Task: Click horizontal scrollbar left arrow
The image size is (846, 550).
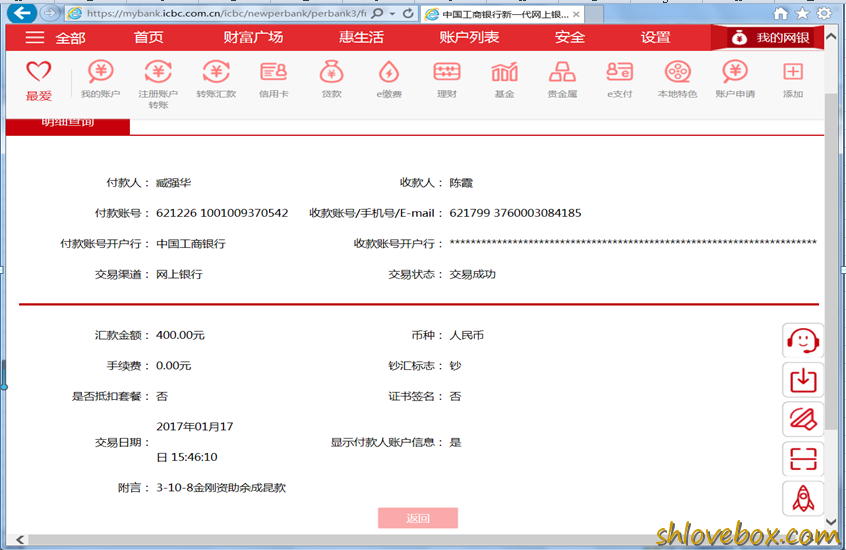Action: coord(20,539)
